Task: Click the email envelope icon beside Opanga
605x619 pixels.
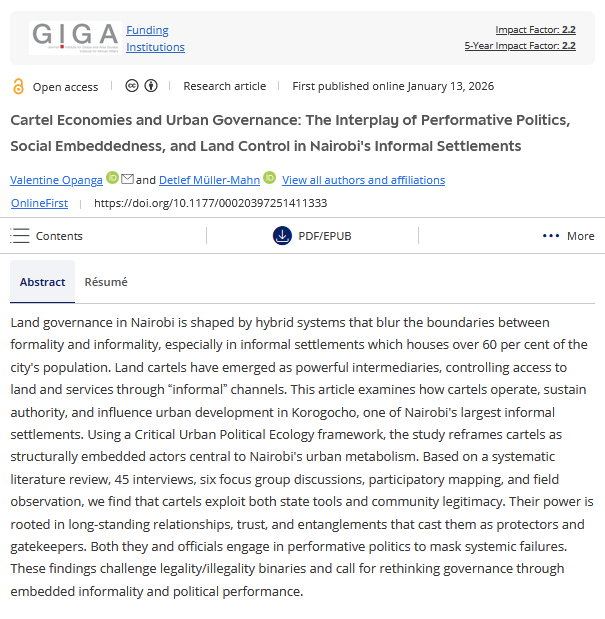Action: (x=127, y=179)
